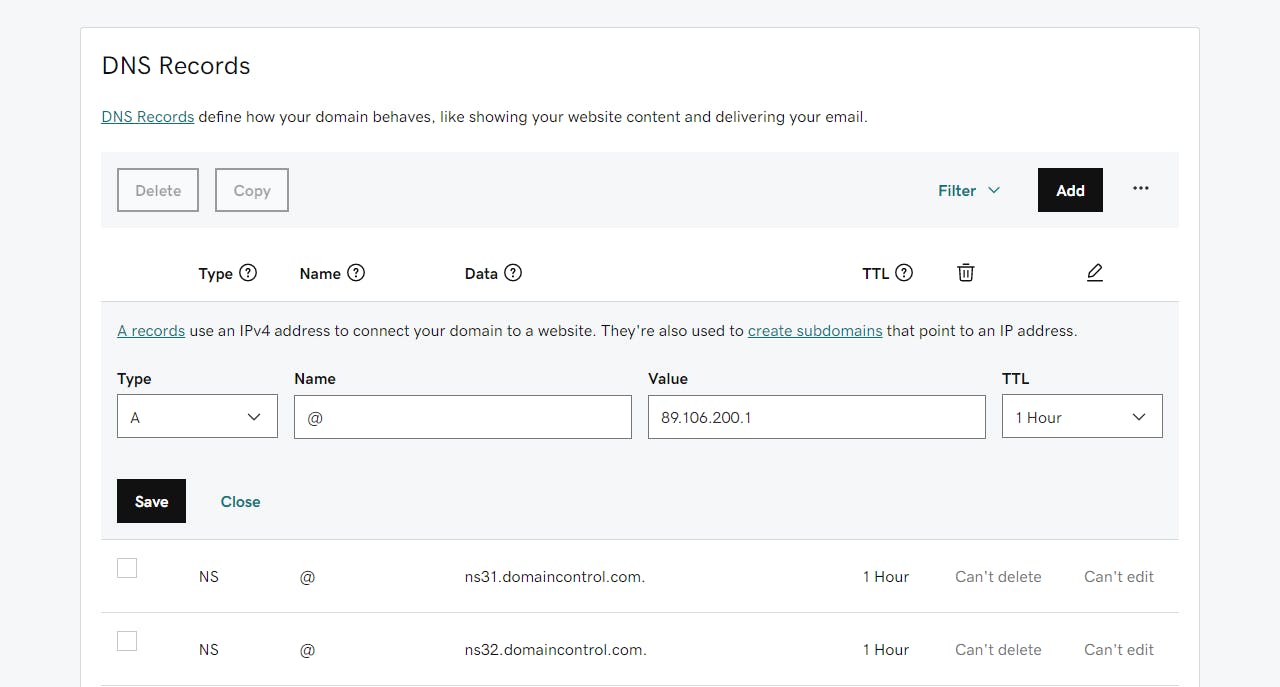Expand the Filter dropdown
The image size is (1280, 687).
coord(968,190)
